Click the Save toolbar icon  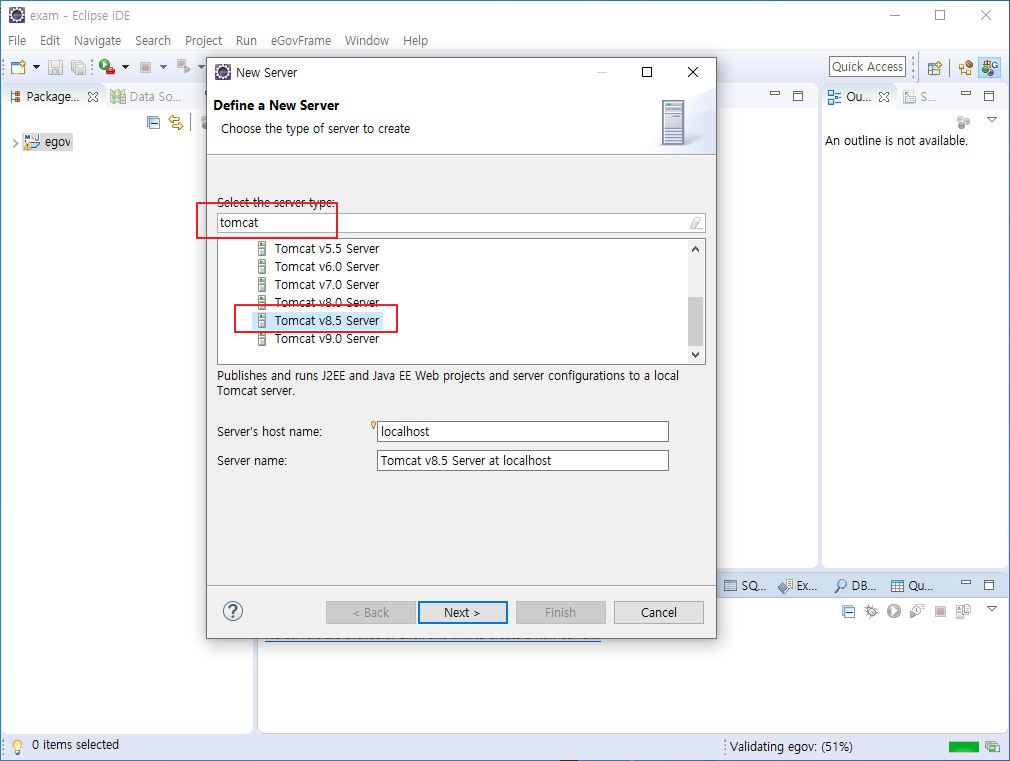55,67
